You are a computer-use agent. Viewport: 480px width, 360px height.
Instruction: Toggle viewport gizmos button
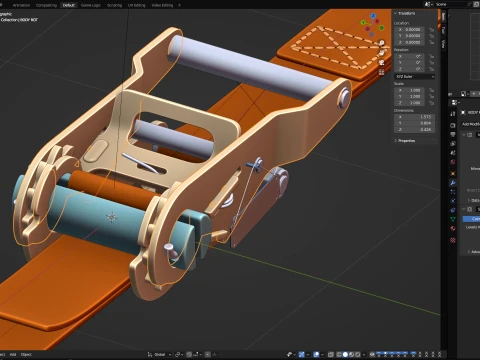(x=302, y=354)
